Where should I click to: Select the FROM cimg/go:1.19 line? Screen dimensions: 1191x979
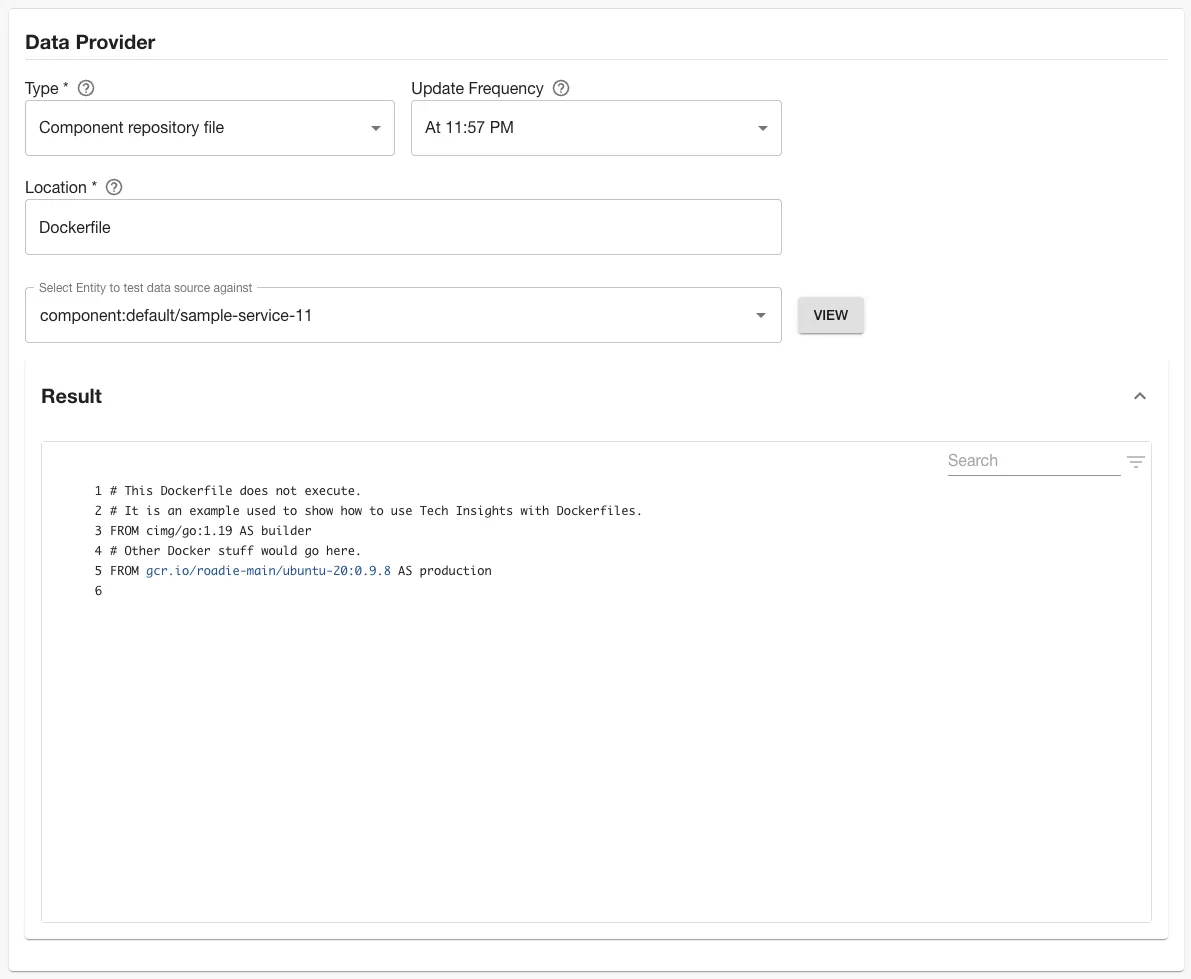(x=210, y=531)
